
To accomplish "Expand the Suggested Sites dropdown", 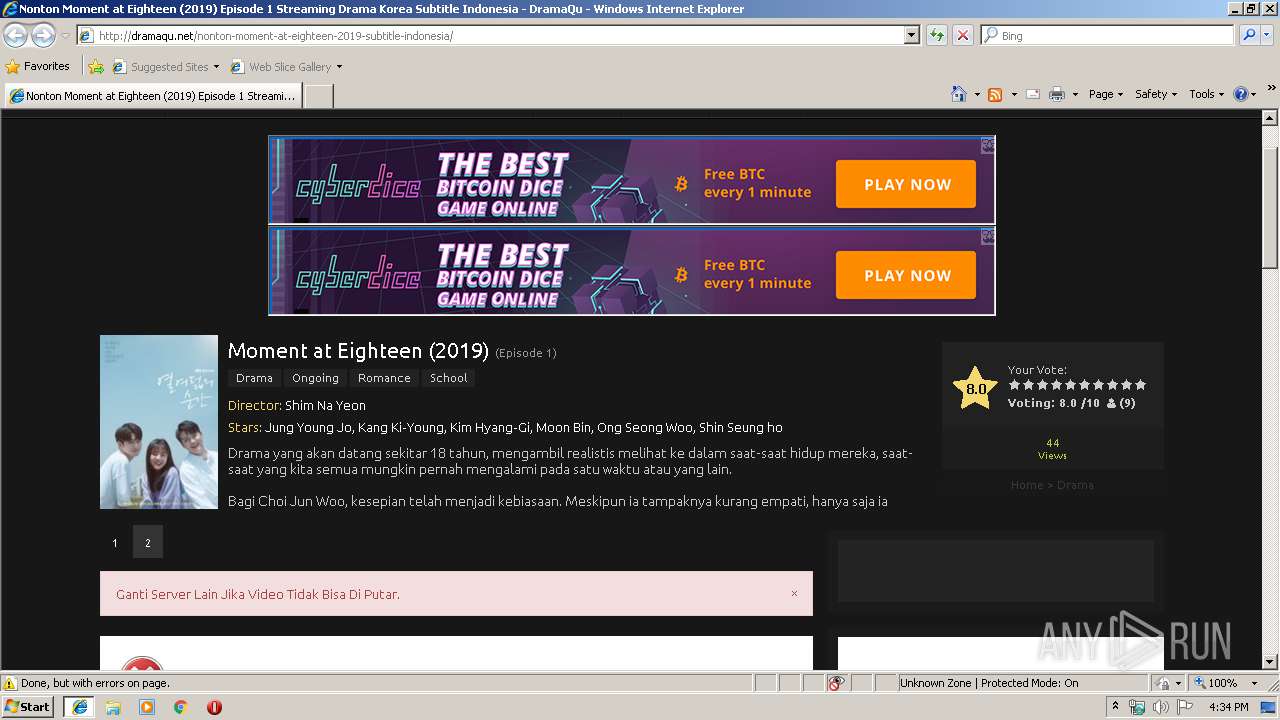I will tap(216, 67).
